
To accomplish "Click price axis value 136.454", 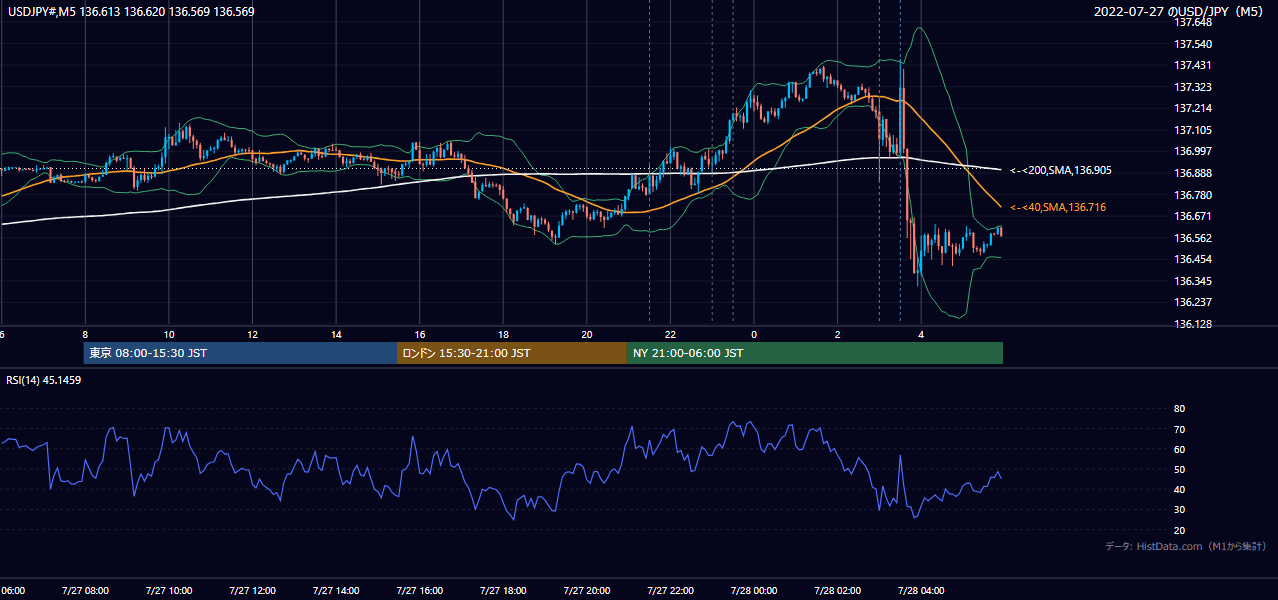I will pos(1193,259).
